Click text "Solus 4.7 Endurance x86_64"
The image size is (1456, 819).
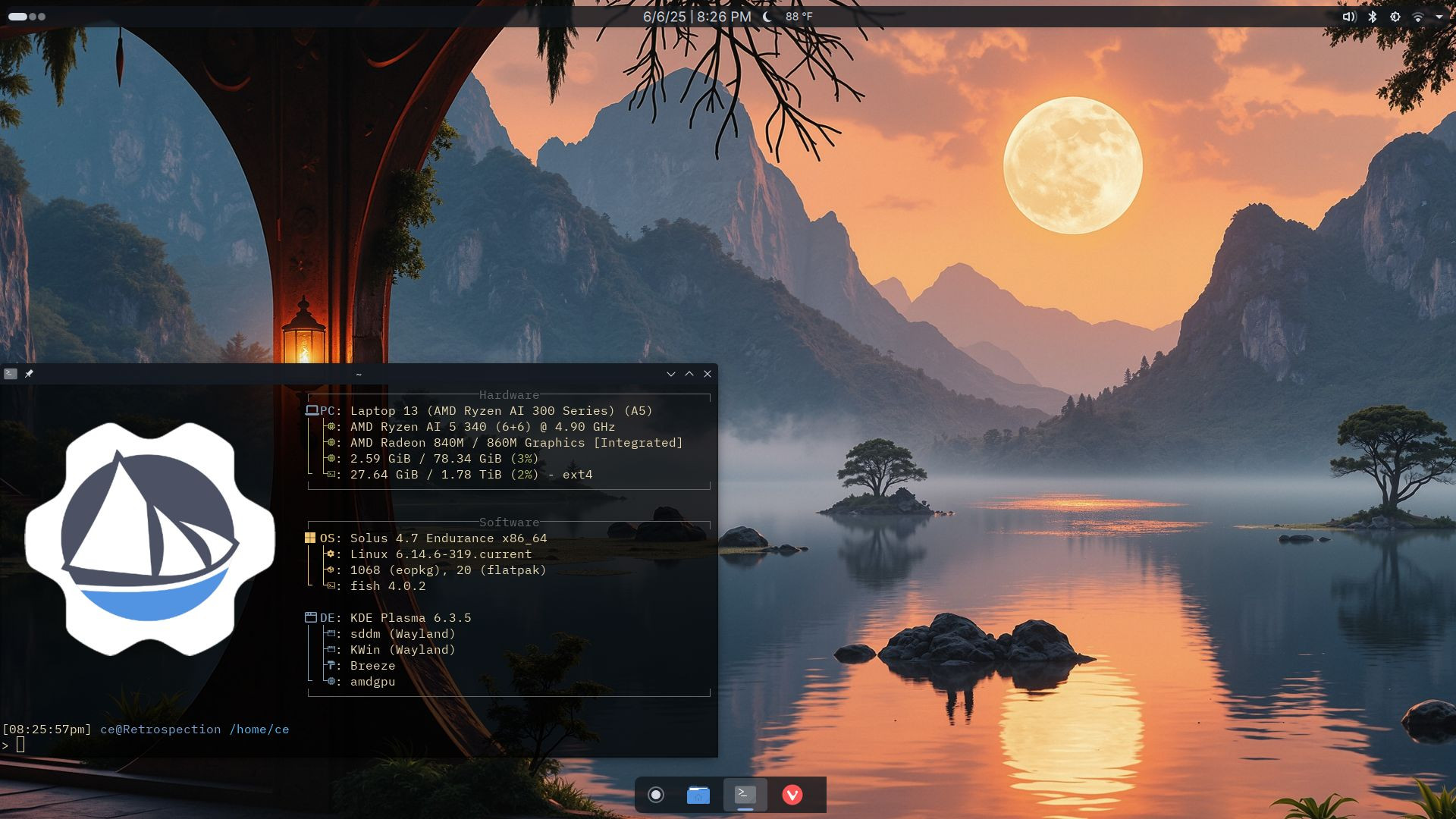click(448, 538)
